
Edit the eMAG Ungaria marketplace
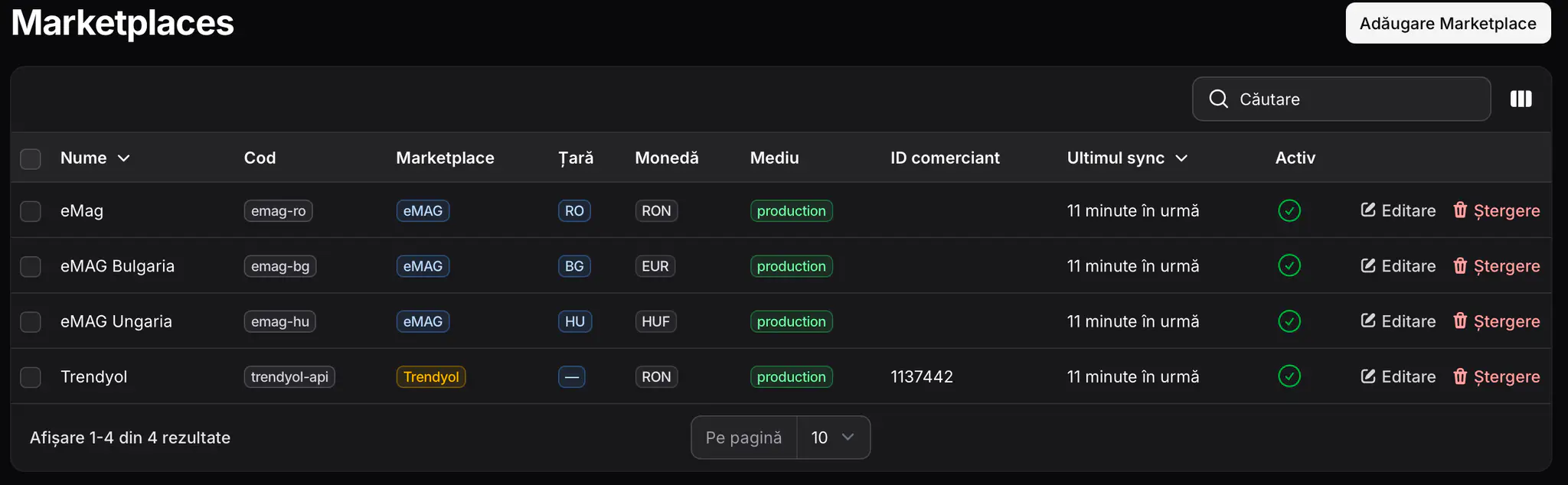[x=1398, y=321]
